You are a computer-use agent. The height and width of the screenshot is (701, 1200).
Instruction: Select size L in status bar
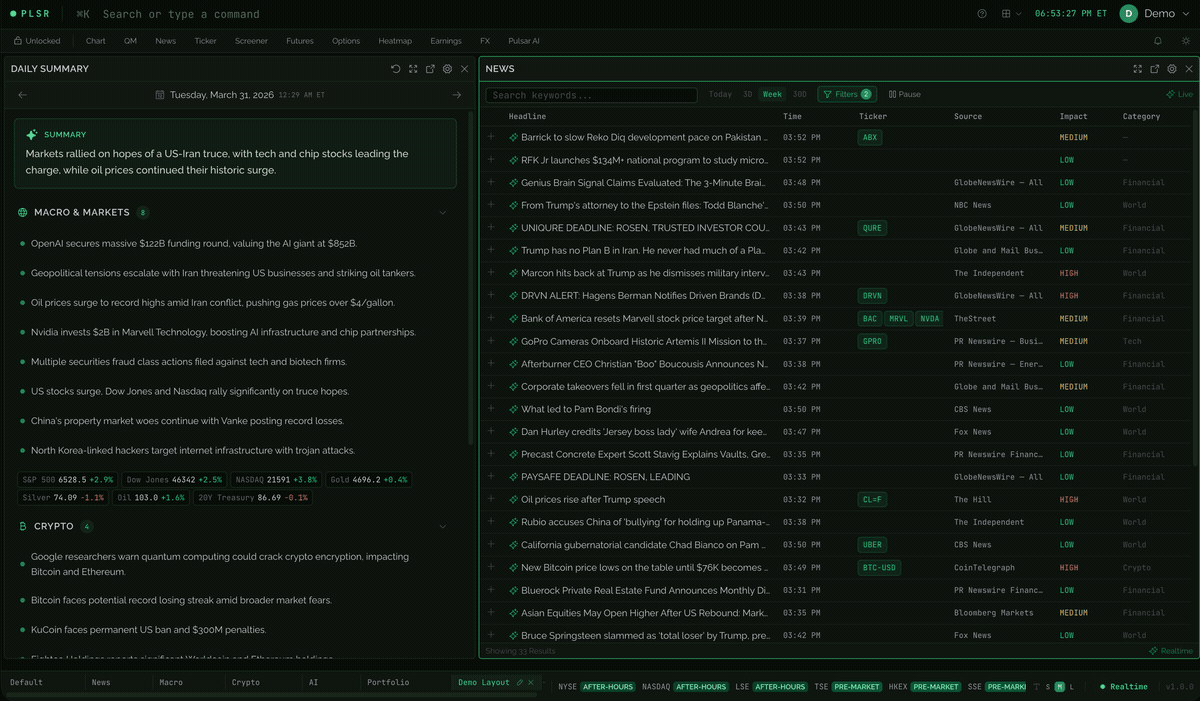[x=1072, y=687]
